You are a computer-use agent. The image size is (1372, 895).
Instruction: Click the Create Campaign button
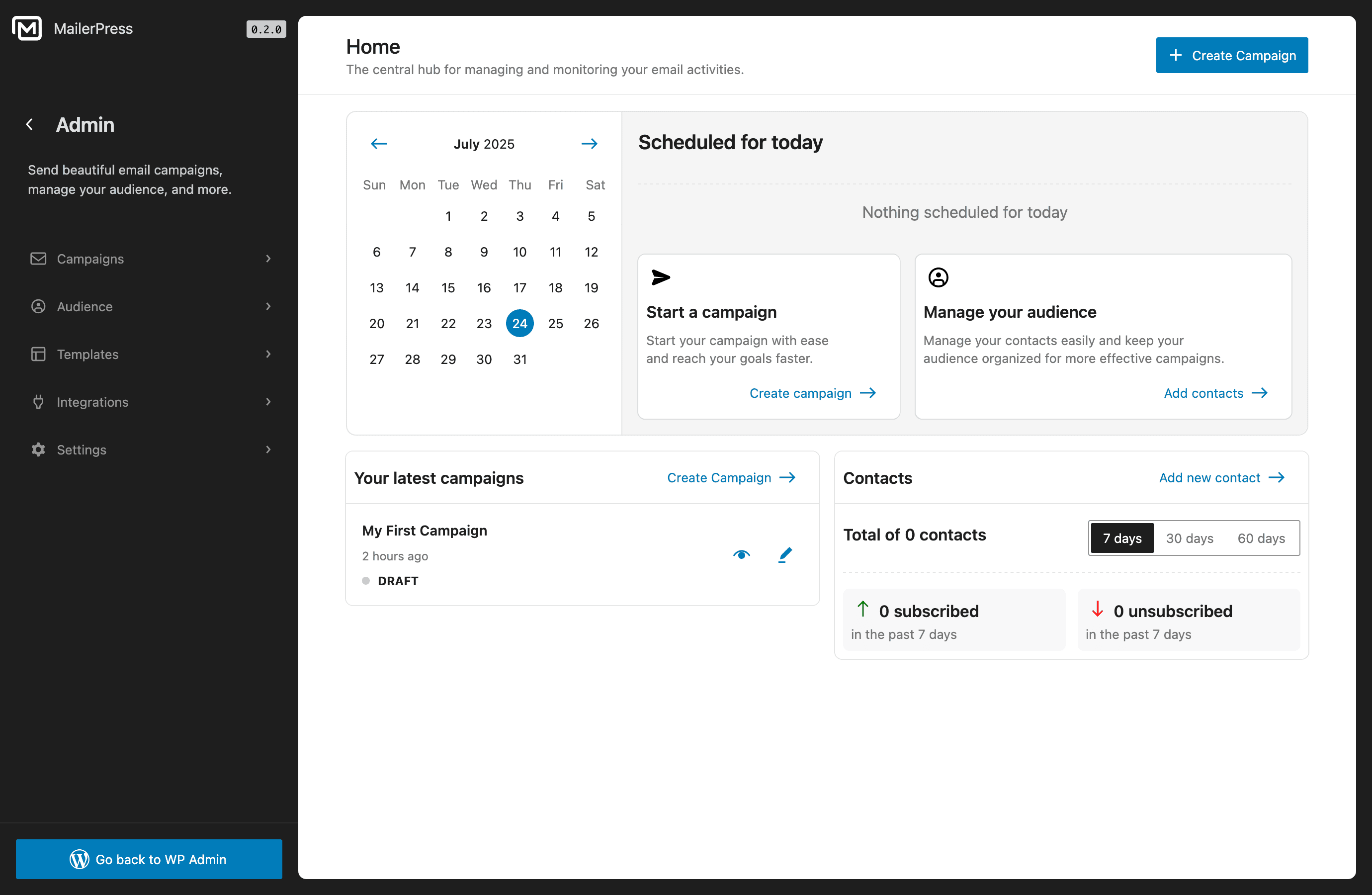tap(1232, 55)
